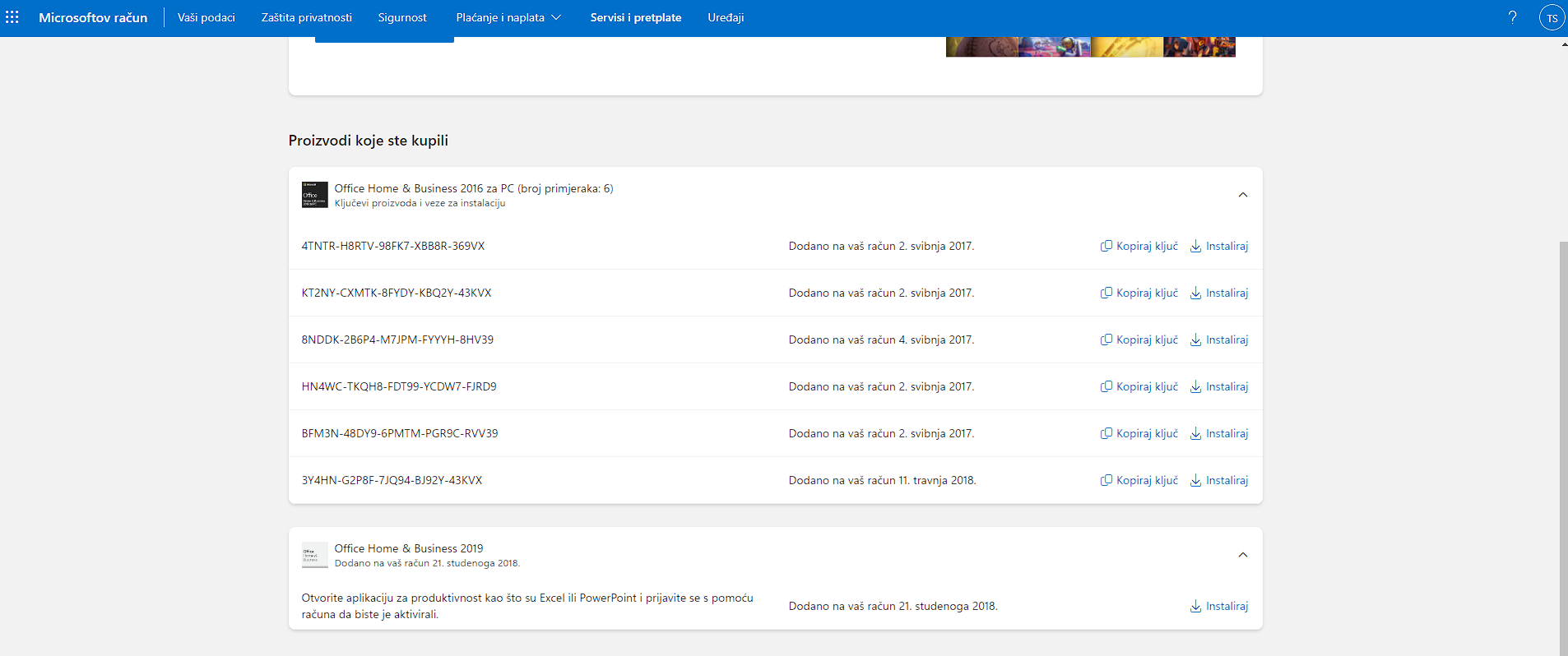Click the Proizvodi koje ste kupili heading
1568x656 pixels.
[369, 141]
